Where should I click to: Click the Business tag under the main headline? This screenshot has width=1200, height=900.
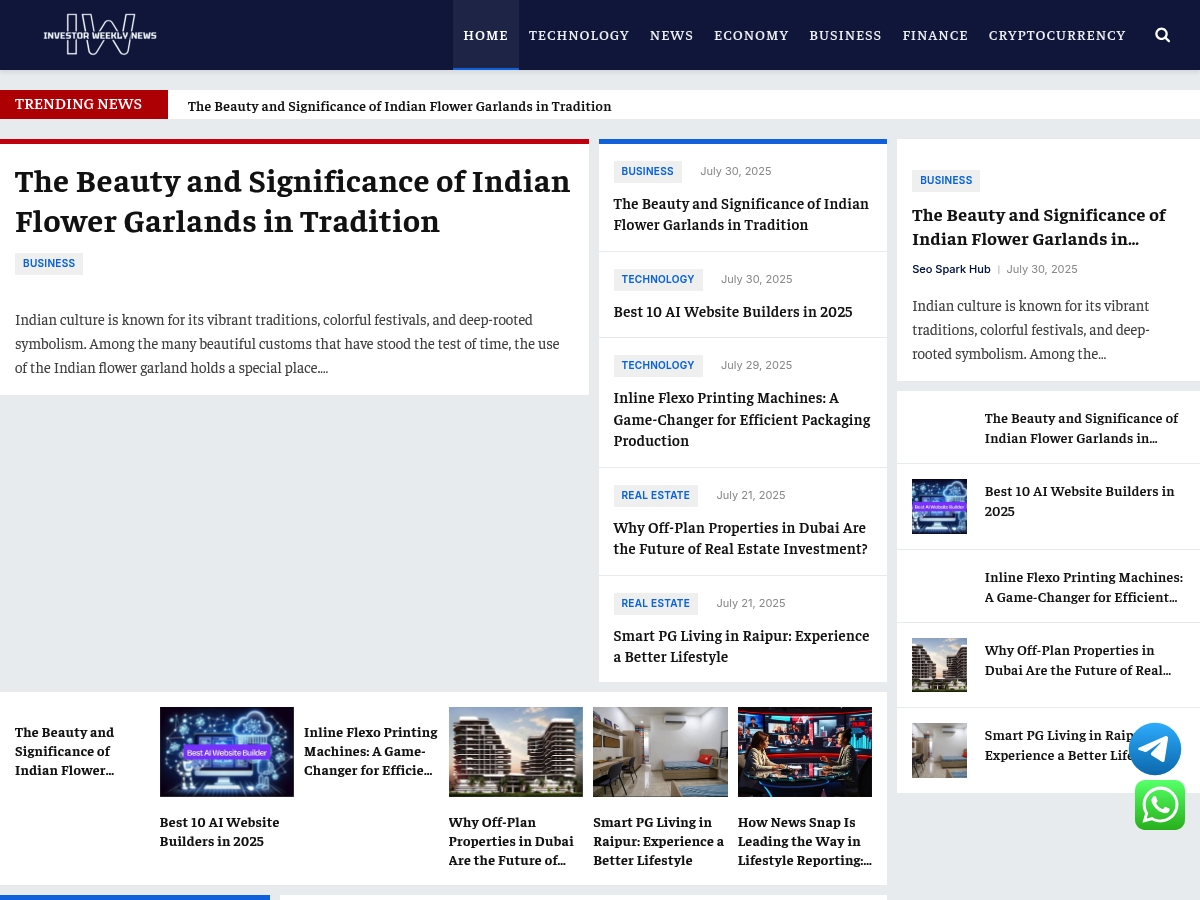click(x=49, y=264)
